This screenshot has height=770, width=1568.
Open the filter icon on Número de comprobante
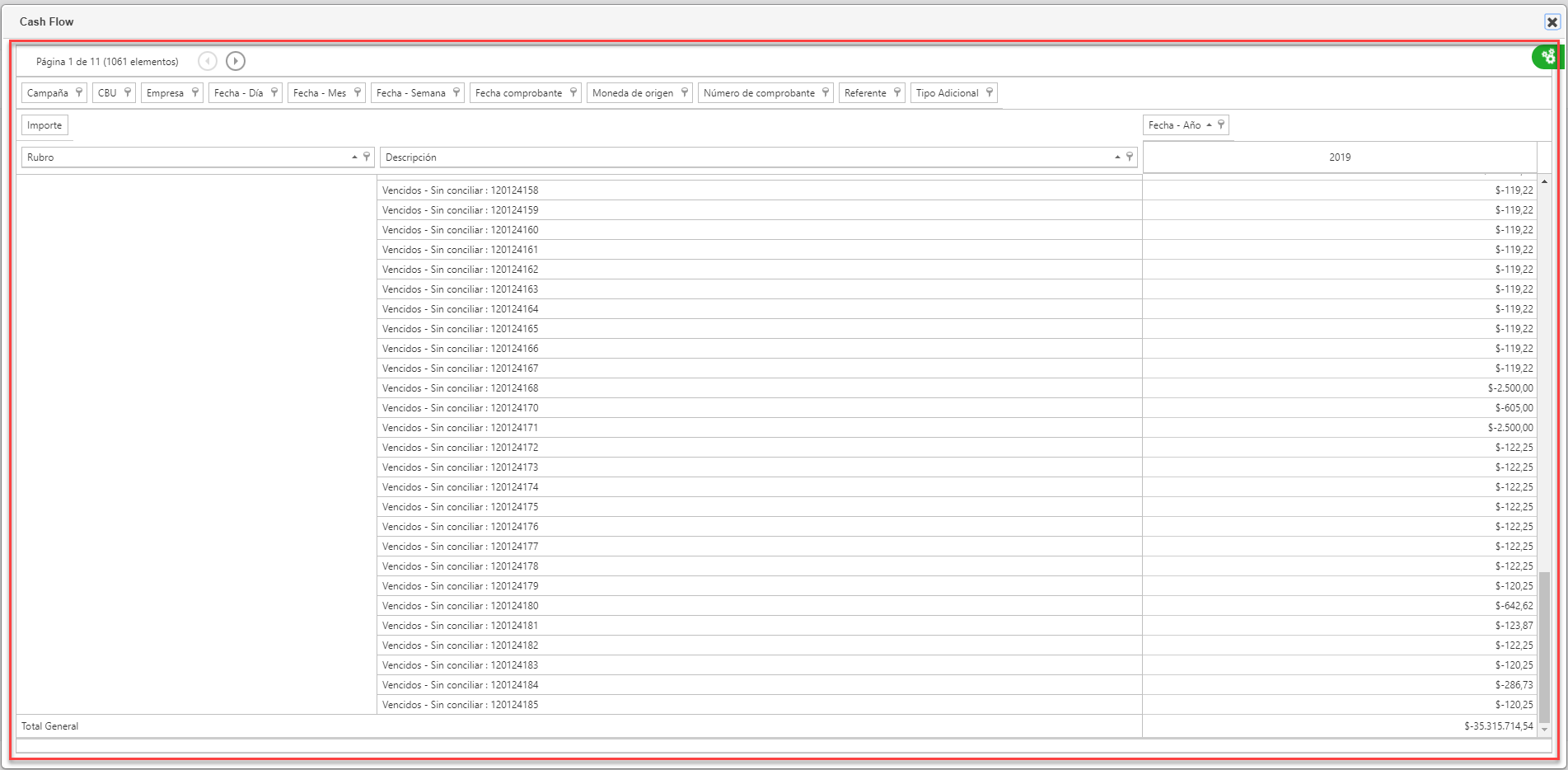tap(826, 92)
